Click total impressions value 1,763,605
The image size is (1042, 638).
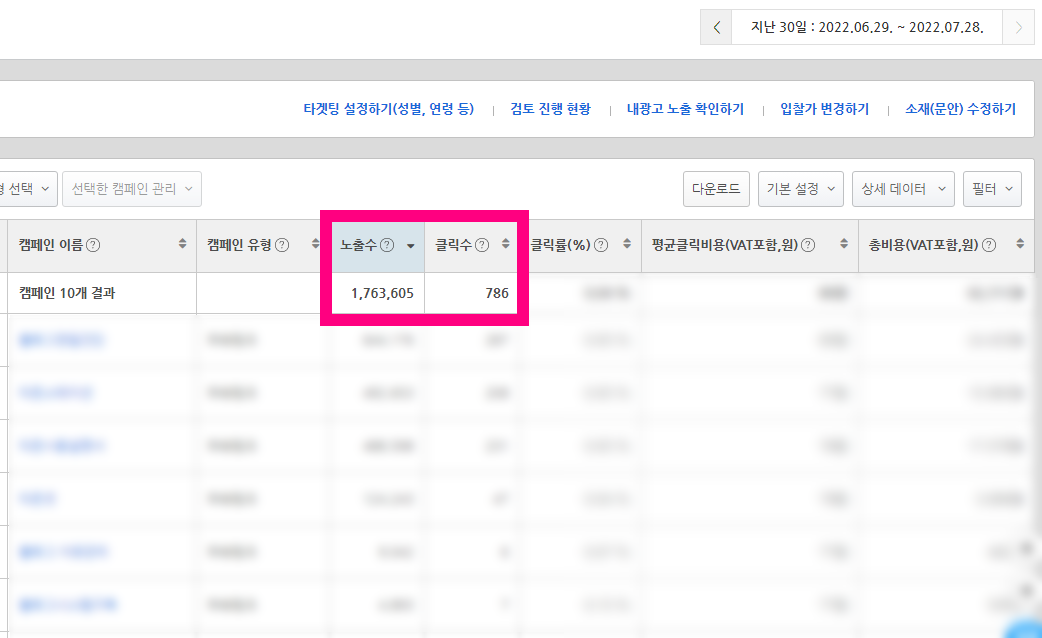click(382, 293)
